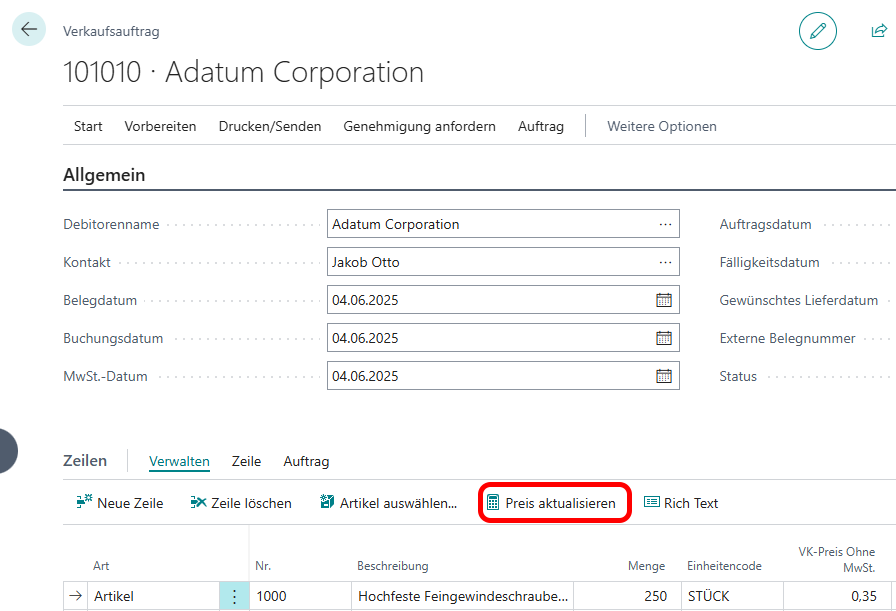896x611 pixels.
Task: Open lookup ellipsis for Kontakt
Action: (x=665, y=262)
